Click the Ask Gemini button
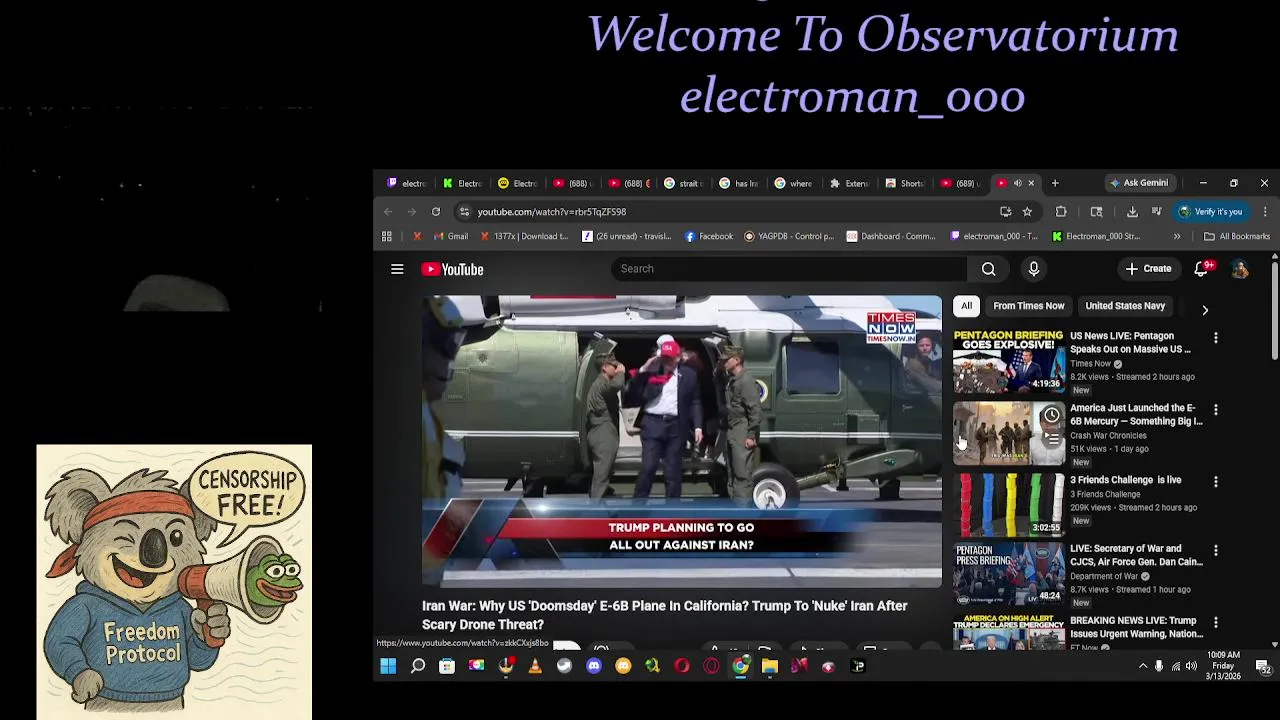The width and height of the screenshot is (1280, 720). coord(1138,183)
